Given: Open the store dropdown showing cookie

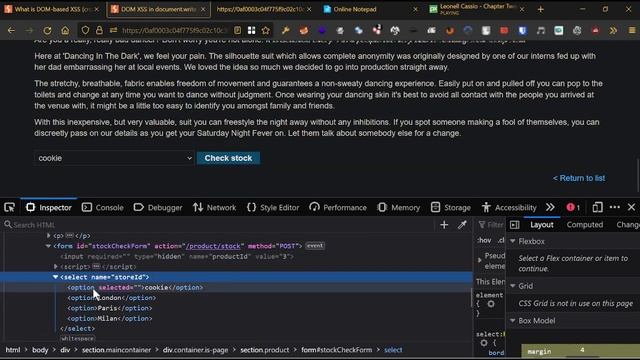Looking at the screenshot, I should pyautogui.click(x=114, y=158).
